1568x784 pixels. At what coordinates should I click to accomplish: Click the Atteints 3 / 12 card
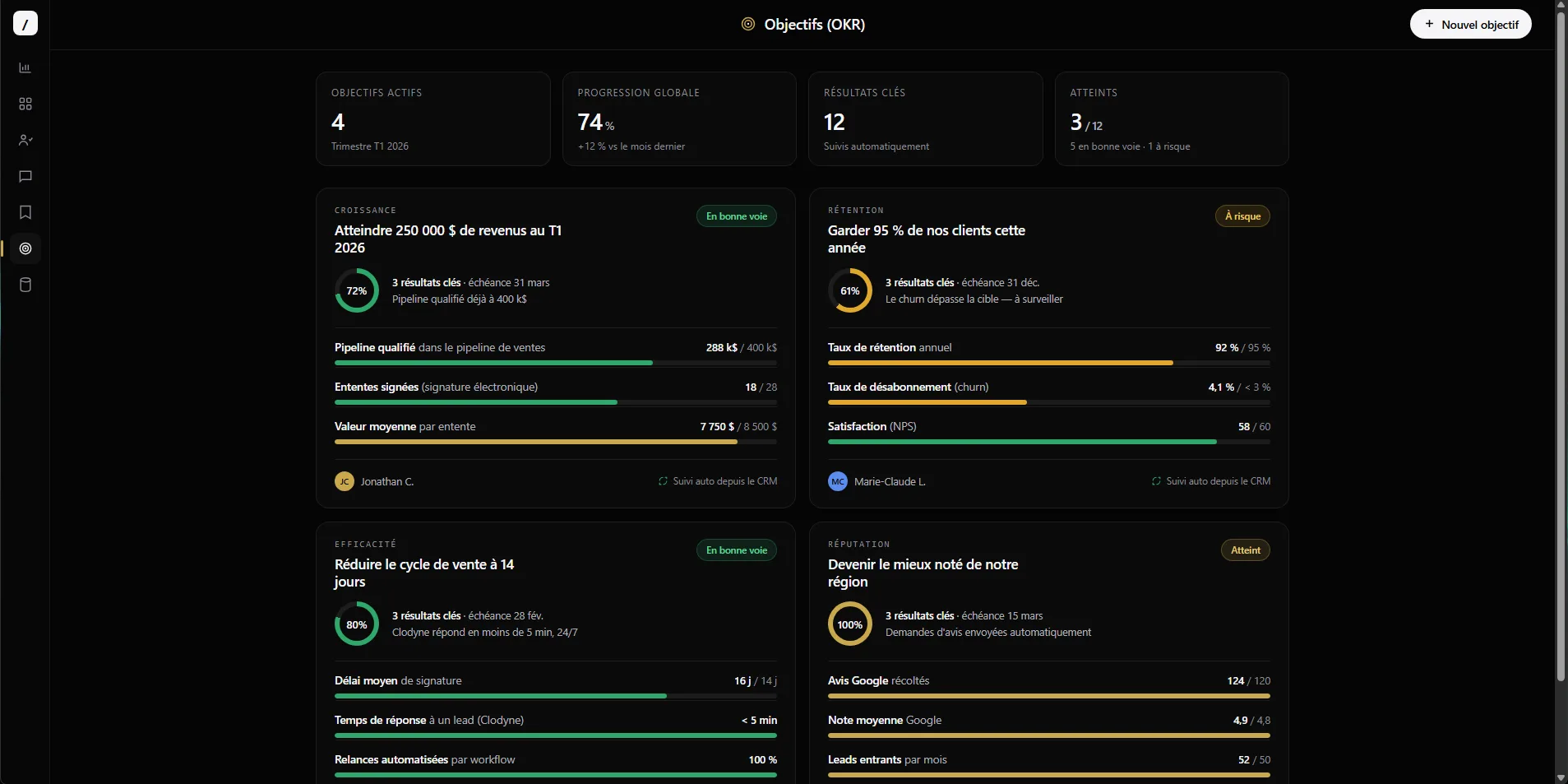click(1172, 118)
